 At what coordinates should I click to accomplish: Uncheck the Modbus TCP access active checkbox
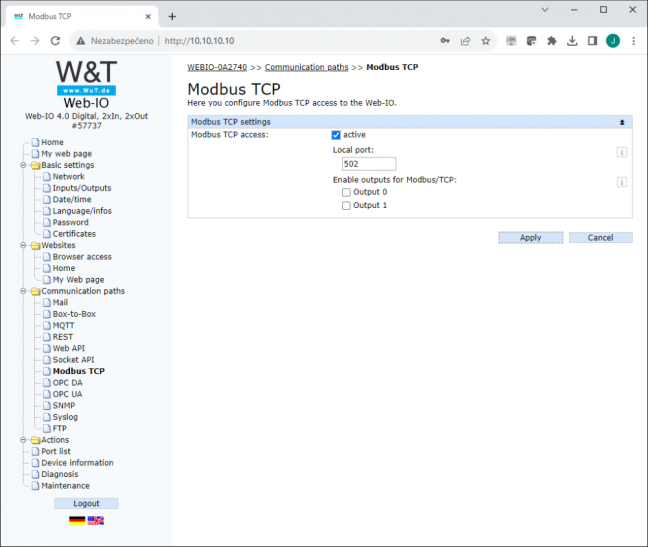point(336,135)
